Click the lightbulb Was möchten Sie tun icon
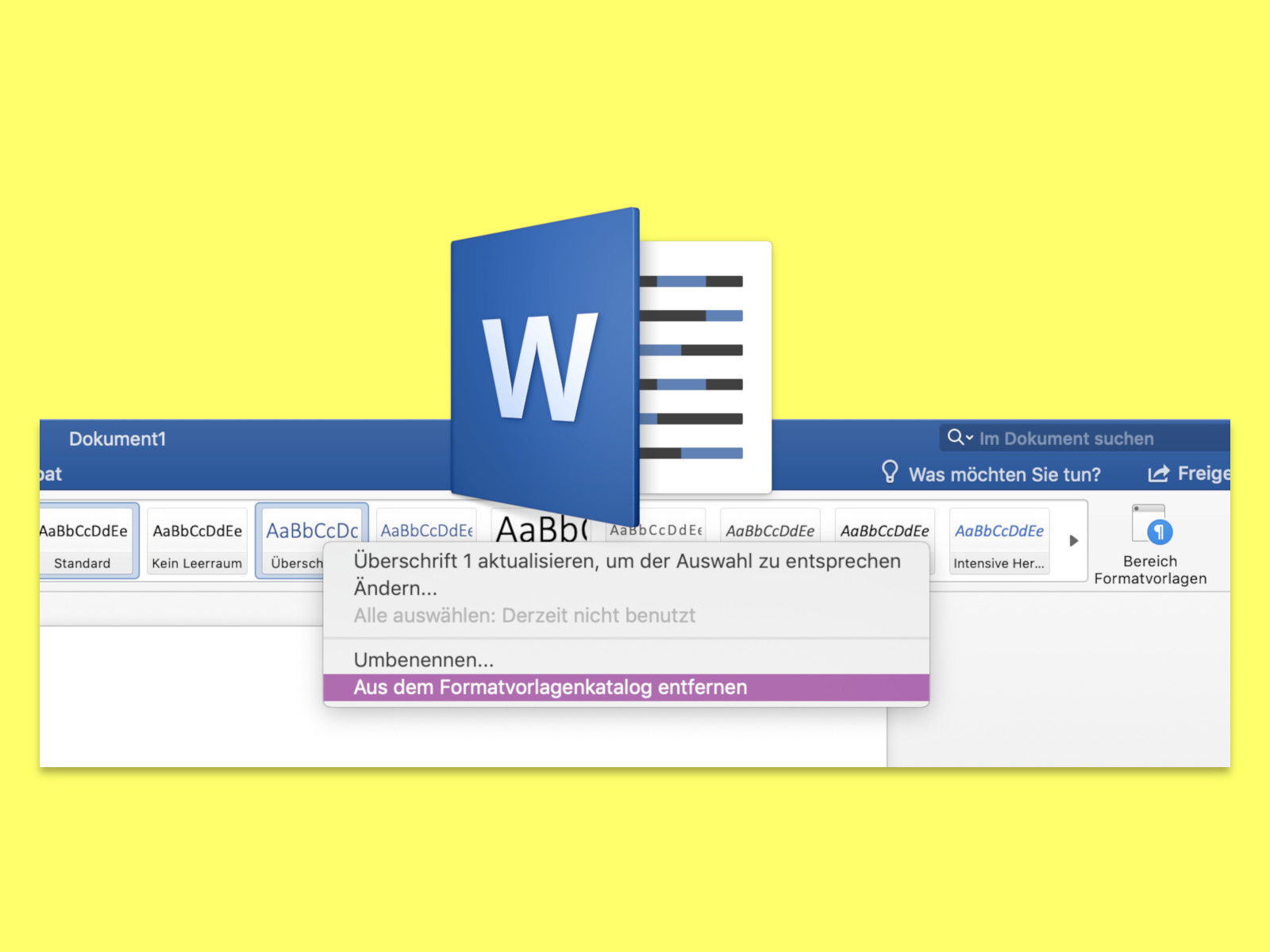The image size is (1270, 952). click(x=890, y=473)
